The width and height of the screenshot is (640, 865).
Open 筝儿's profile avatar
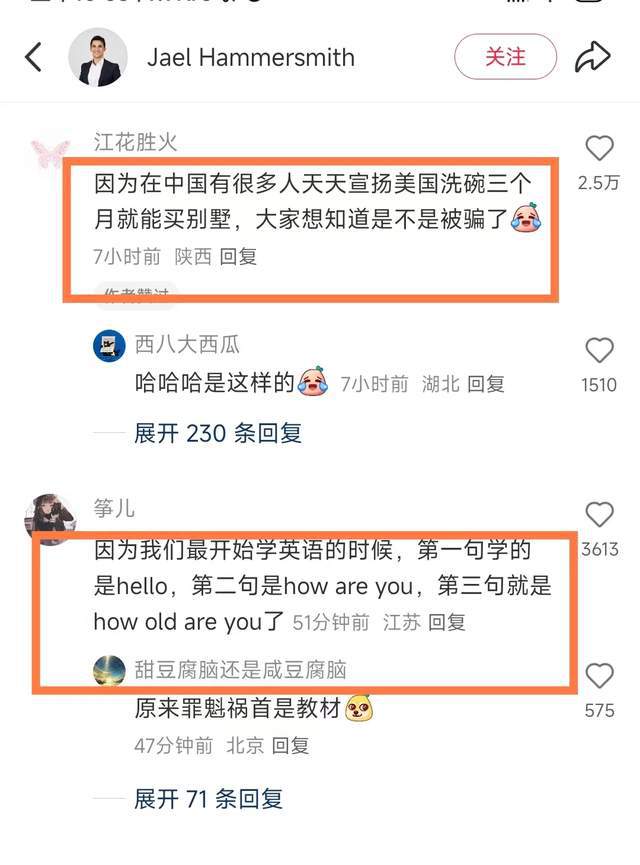coord(50,519)
